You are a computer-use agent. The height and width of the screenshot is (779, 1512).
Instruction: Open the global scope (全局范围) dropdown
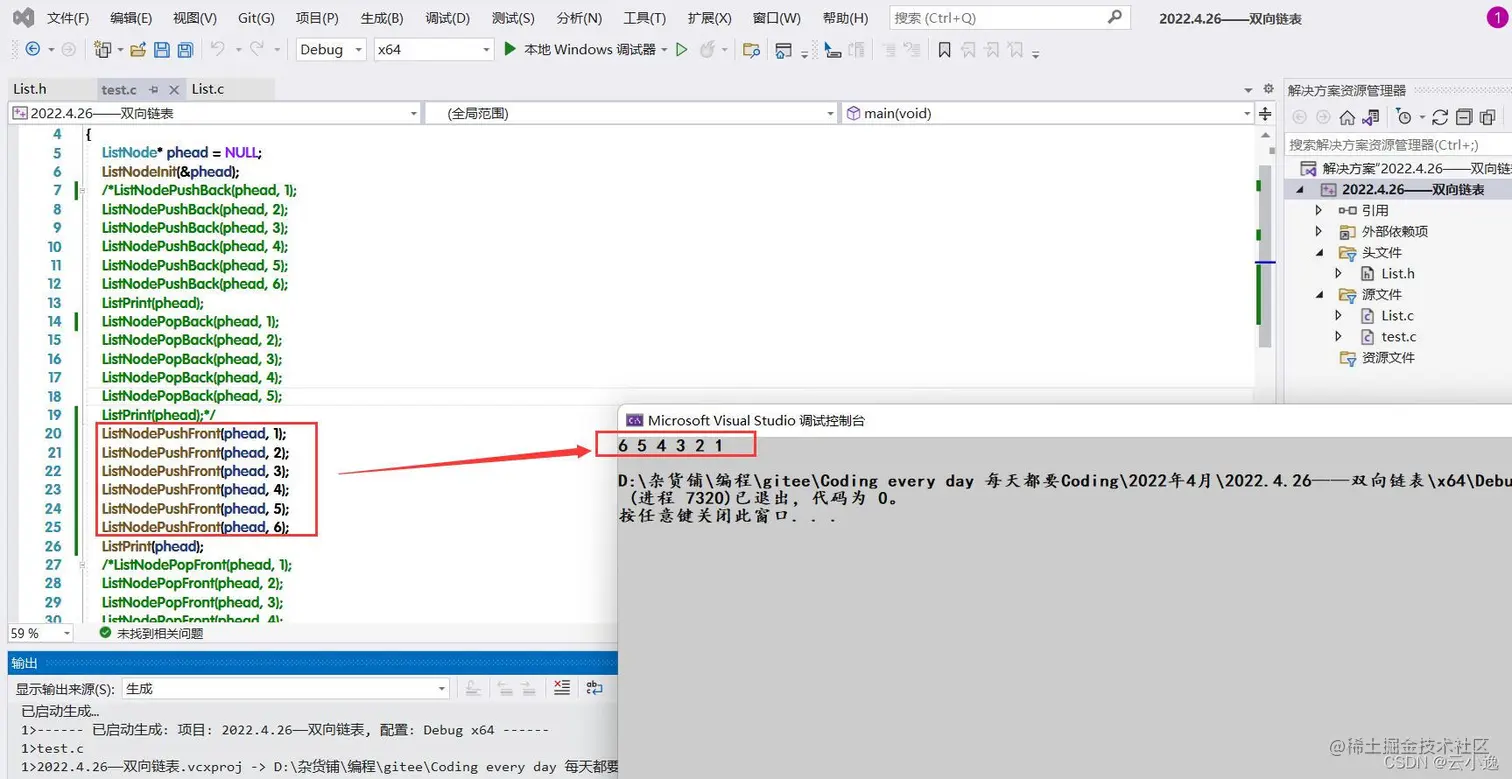click(632, 113)
